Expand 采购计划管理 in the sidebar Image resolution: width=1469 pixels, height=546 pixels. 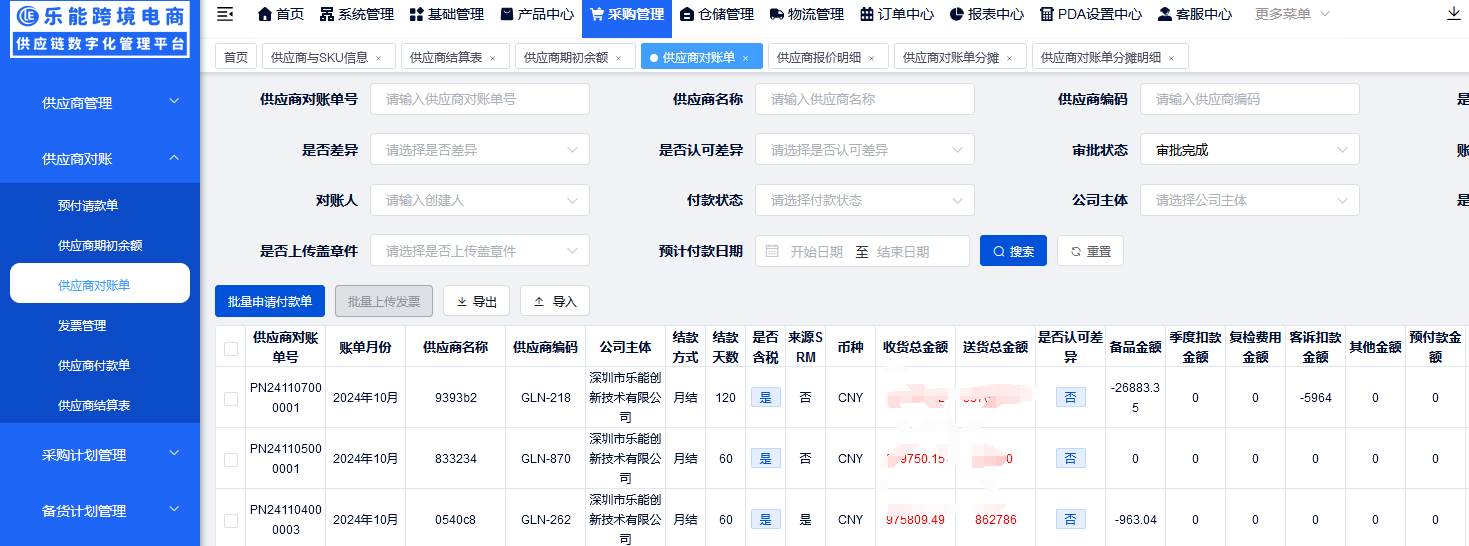(100, 454)
